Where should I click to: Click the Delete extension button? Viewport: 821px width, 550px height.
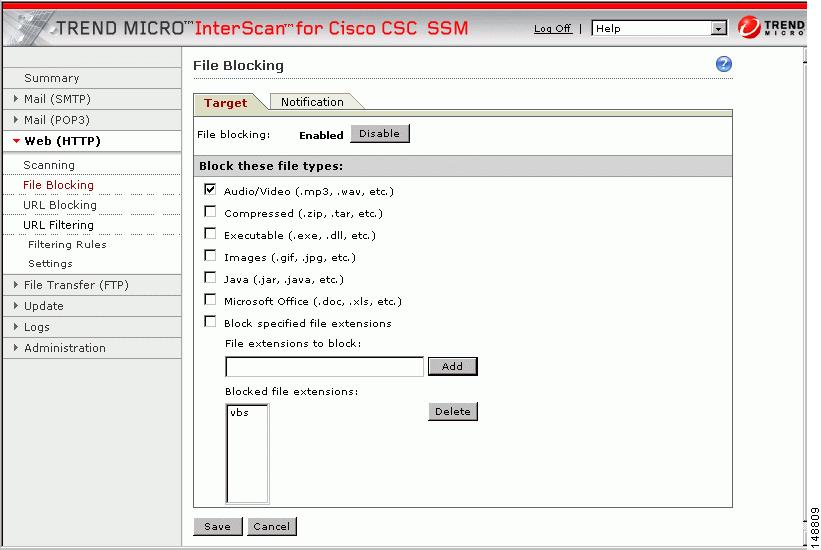coord(452,411)
